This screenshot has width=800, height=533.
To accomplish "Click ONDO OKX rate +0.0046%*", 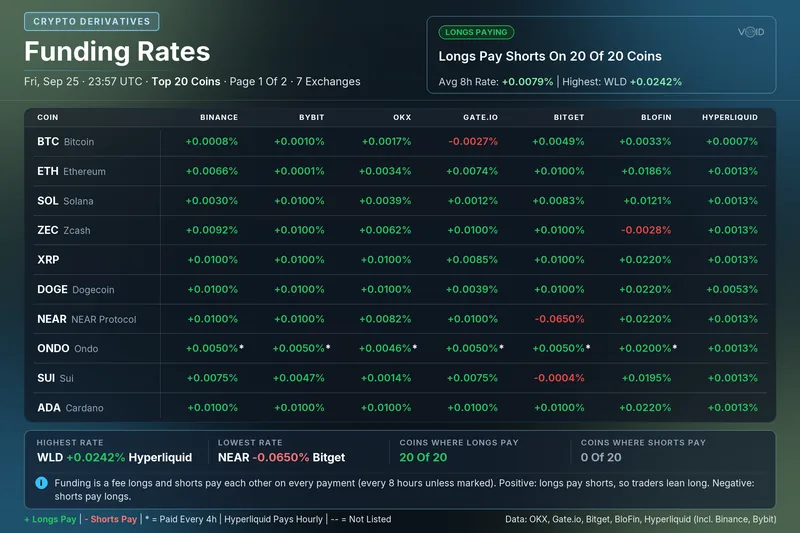I will click(x=388, y=348).
